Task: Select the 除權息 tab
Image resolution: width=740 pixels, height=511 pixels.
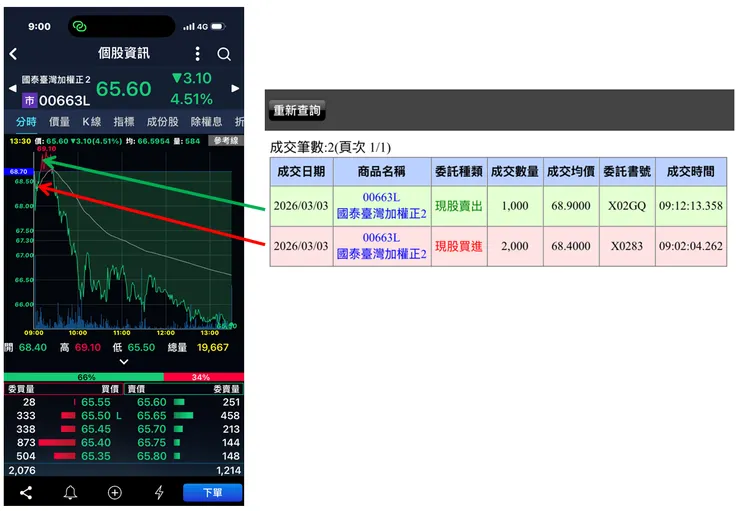Action: click(x=206, y=122)
